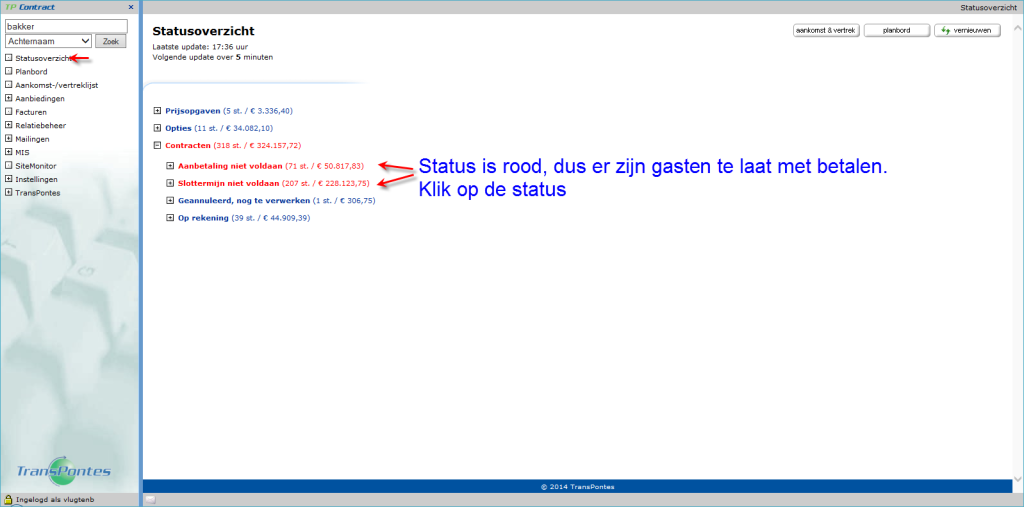Screen dimensions: 1024x507
Task: Click the aankomst & vertrek button
Action: pyautogui.click(x=825, y=31)
